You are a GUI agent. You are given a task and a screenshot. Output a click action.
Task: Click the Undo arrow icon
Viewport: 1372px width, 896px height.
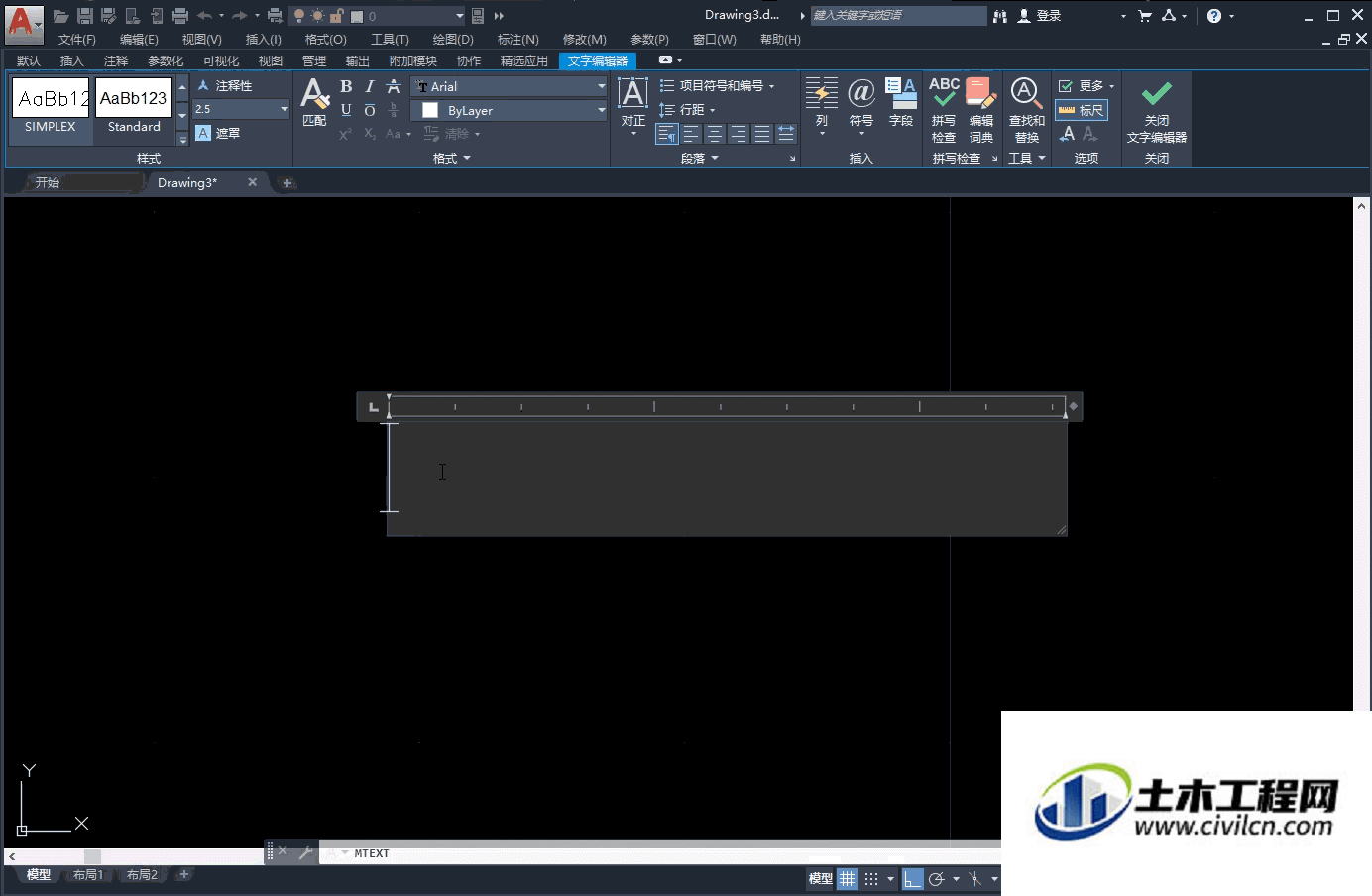click(x=204, y=16)
